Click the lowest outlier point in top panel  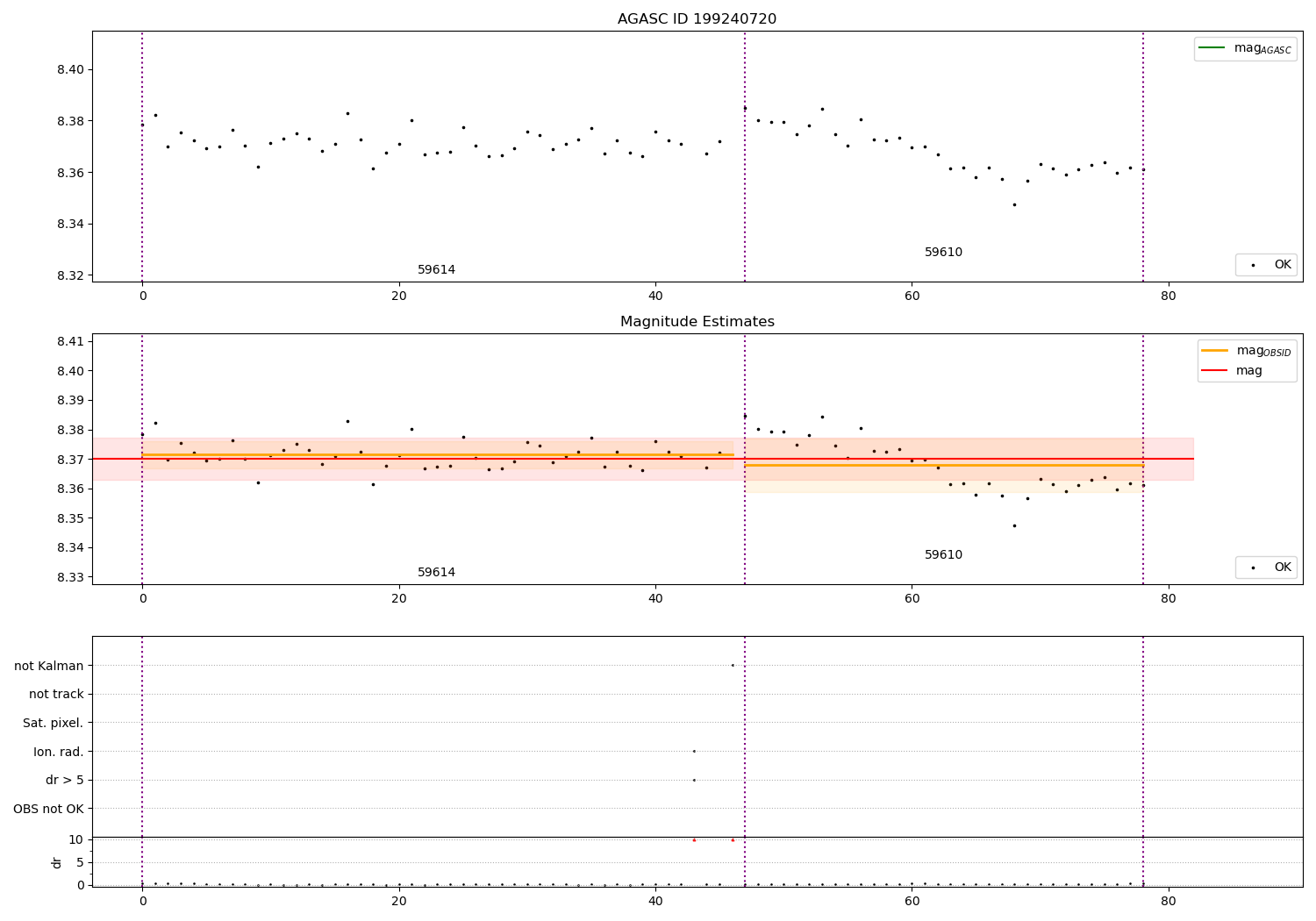coord(1014,204)
